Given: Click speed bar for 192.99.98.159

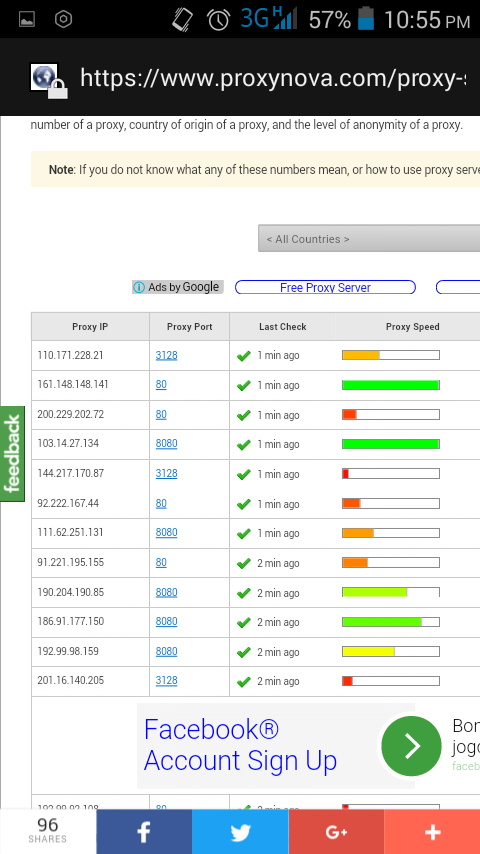Looking at the screenshot, I should (391, 651).
